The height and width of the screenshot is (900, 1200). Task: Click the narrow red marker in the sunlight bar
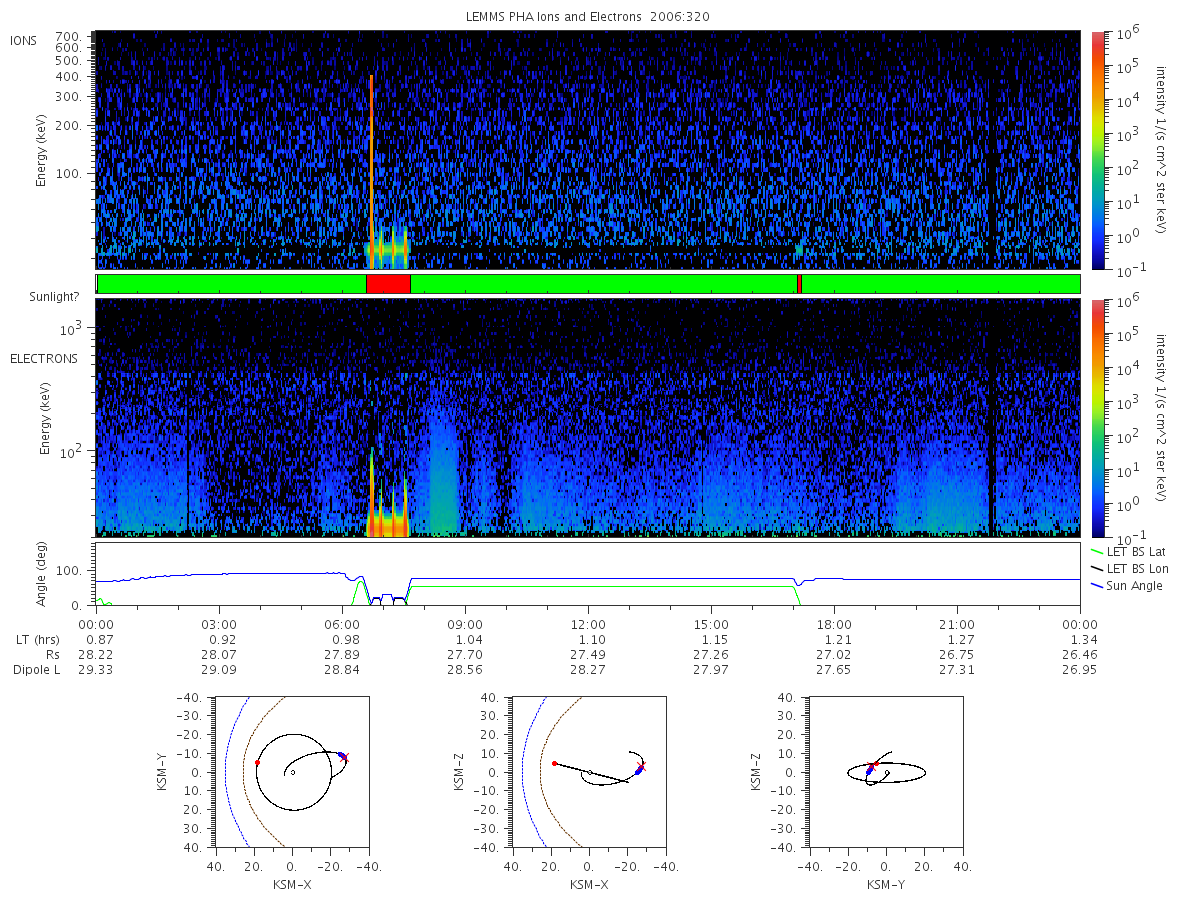pos(799,284)
